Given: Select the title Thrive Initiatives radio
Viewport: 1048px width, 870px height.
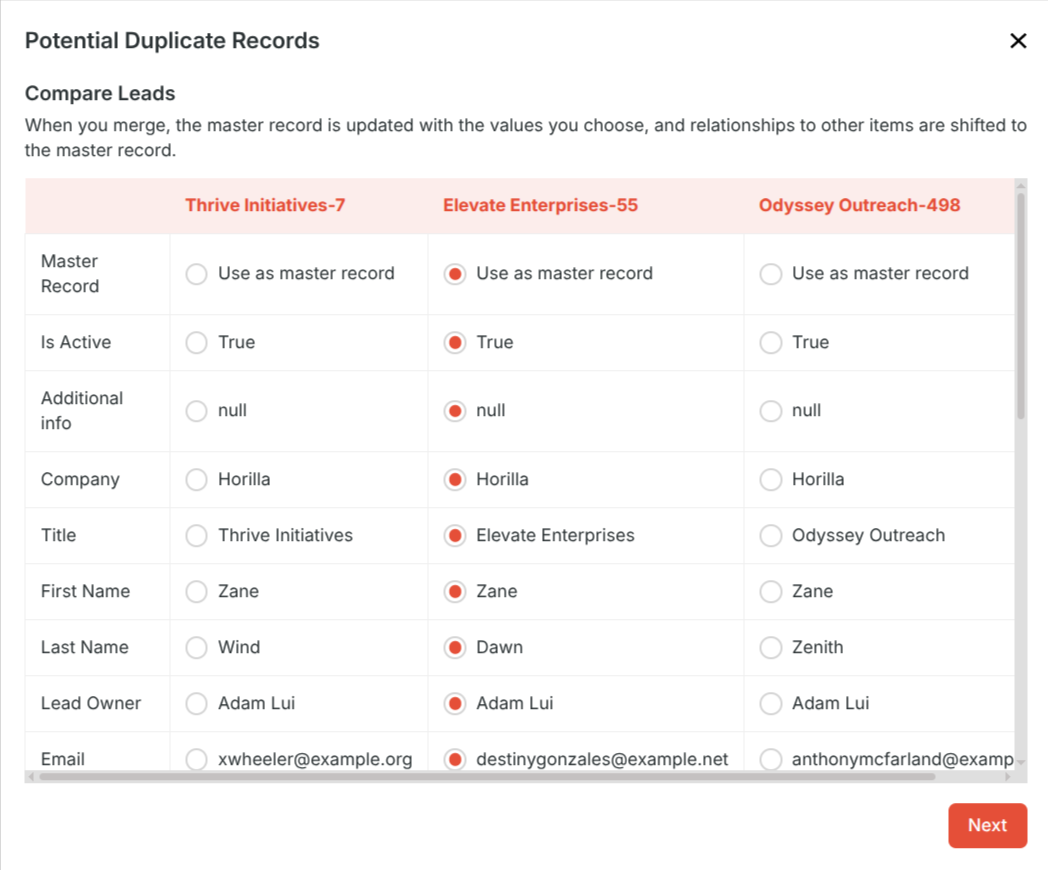Looking at the screenshot, I should 196,536.
